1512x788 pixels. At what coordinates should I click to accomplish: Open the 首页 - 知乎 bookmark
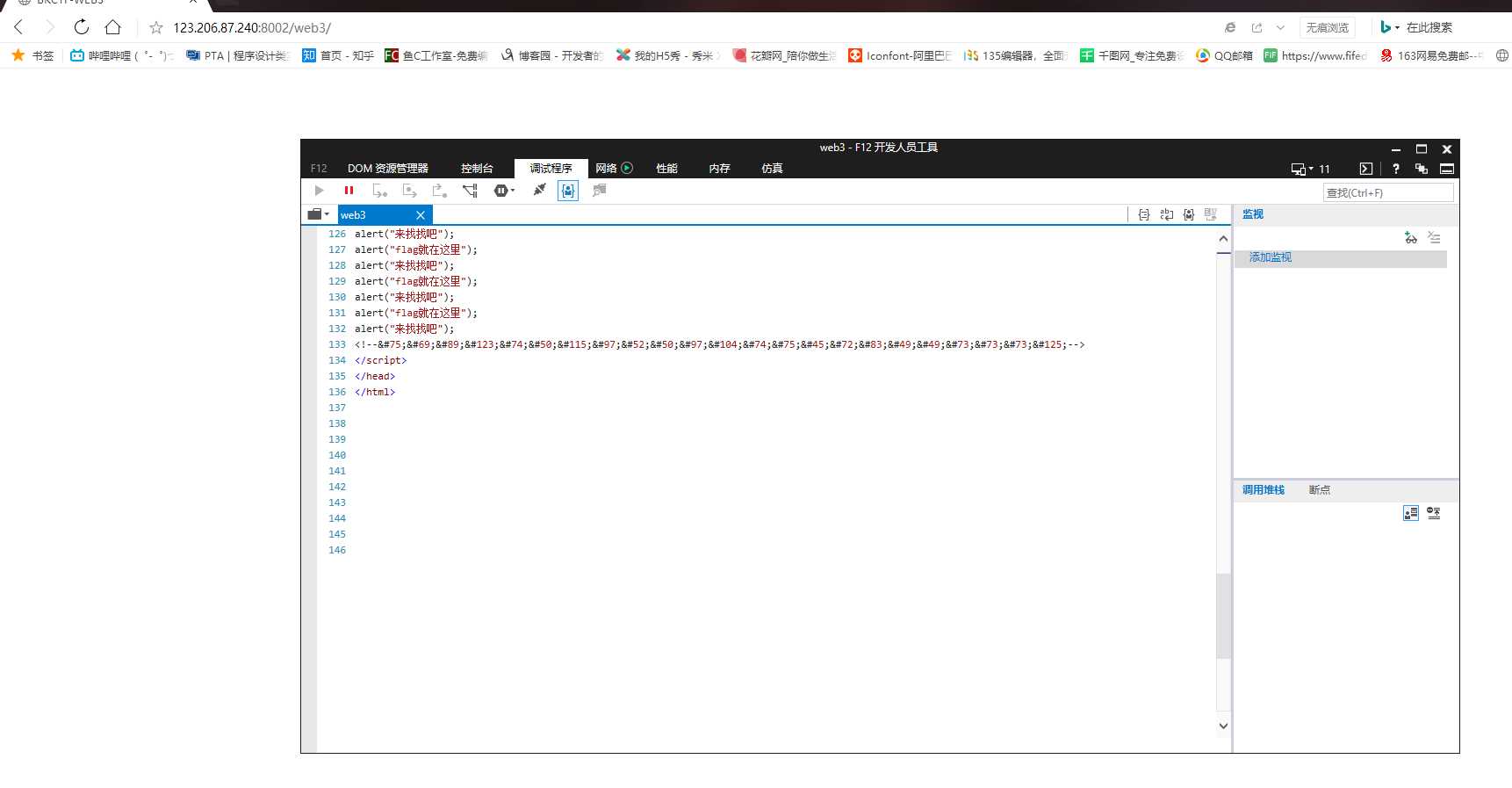tap(338, 55)
